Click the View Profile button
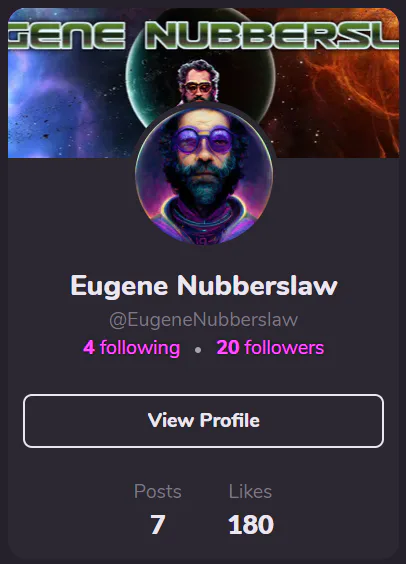Screen dimensions: 406x564 pos(203,421)
